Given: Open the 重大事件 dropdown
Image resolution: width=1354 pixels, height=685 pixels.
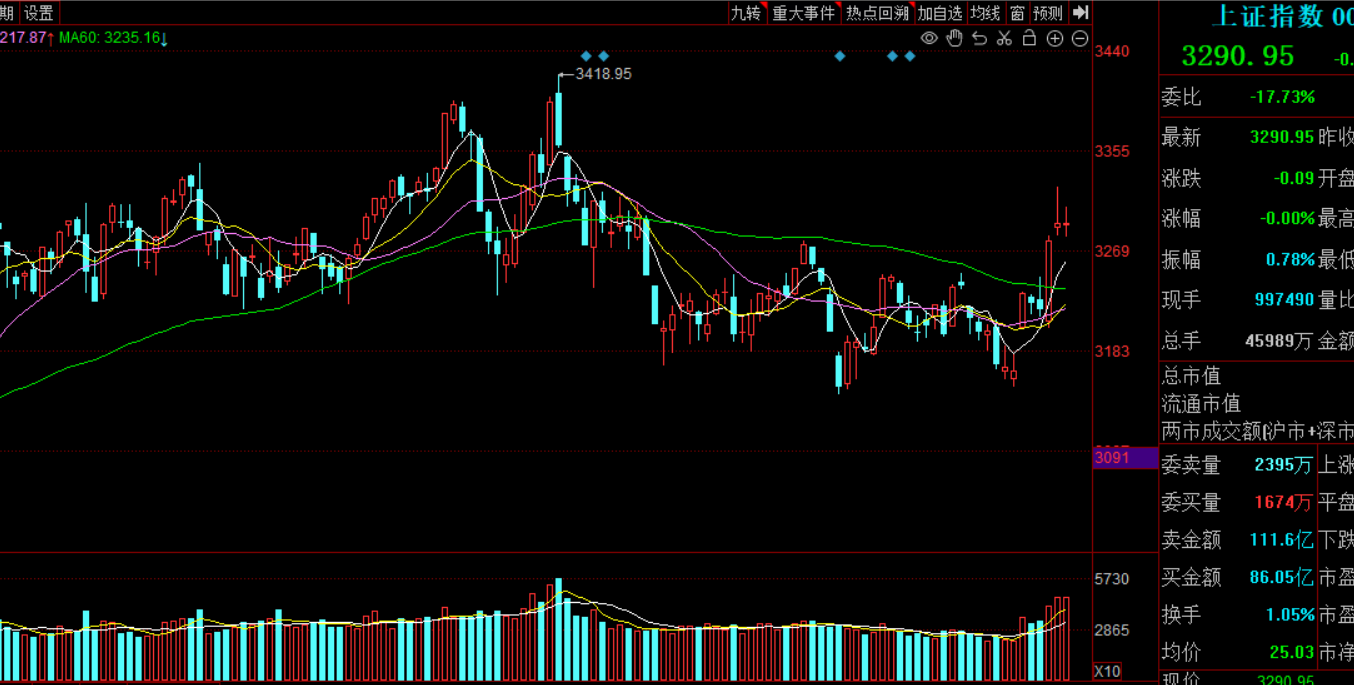Looking at the screenshot, I should tap(803, 13).
